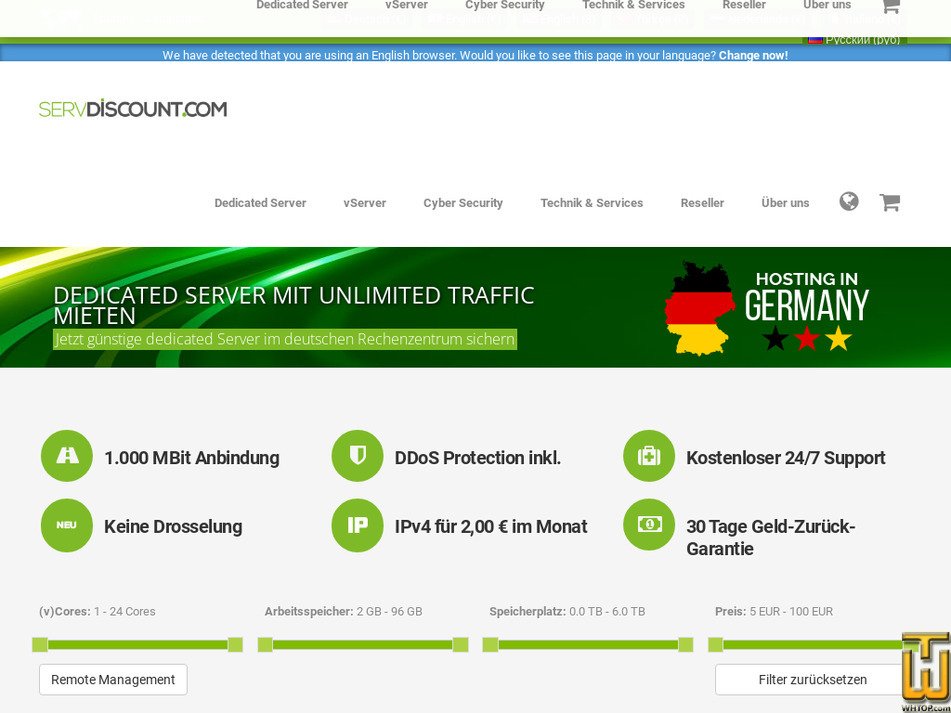The height and width of the screenshot is (713, 951).
Task: Expand the Über uns menu
Action: [x=785, y=203]
